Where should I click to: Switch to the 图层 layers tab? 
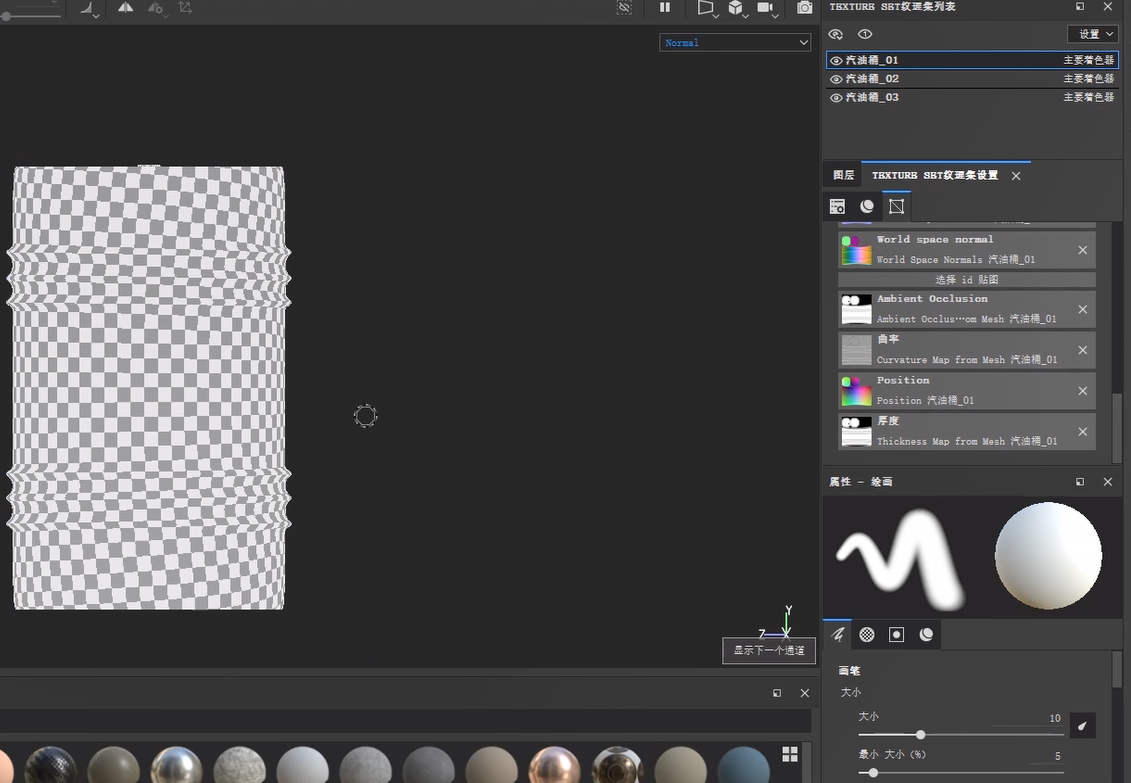pos(844,175)
